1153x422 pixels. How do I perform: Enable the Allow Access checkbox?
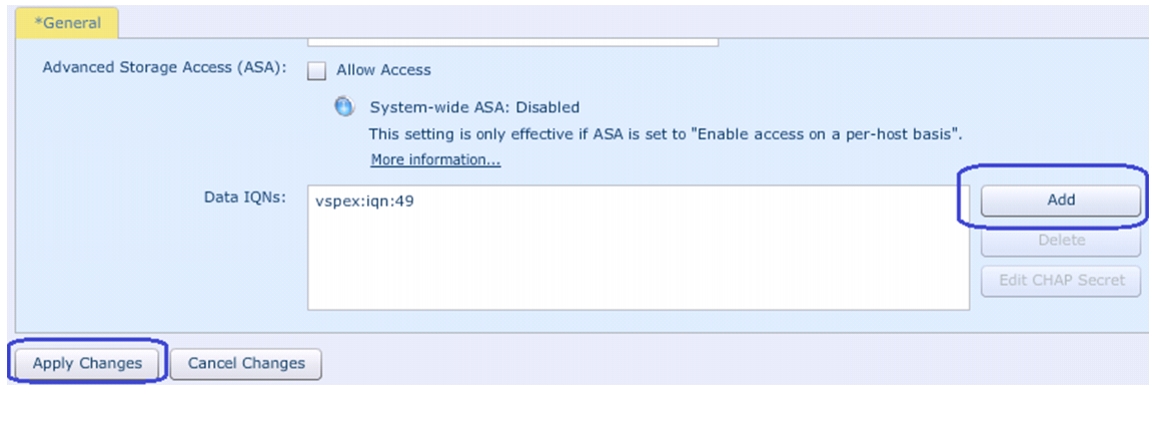[317, 71]
